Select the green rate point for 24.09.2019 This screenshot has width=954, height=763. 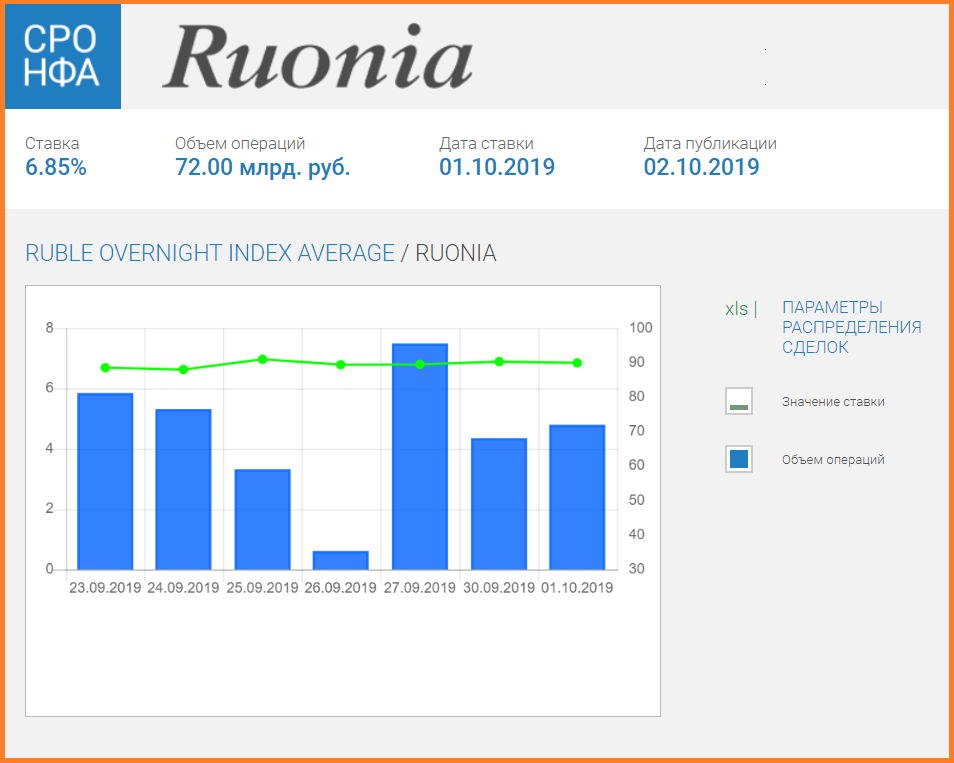pyautogui.click(x=183, y=369)
